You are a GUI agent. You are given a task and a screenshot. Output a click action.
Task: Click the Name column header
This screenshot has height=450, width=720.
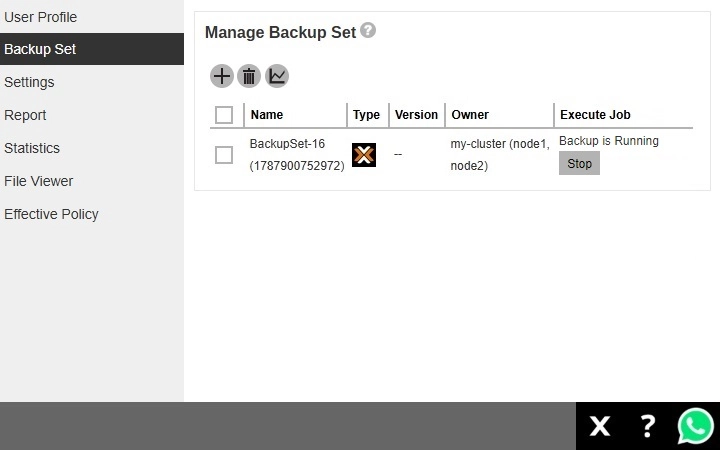point(267,115)
